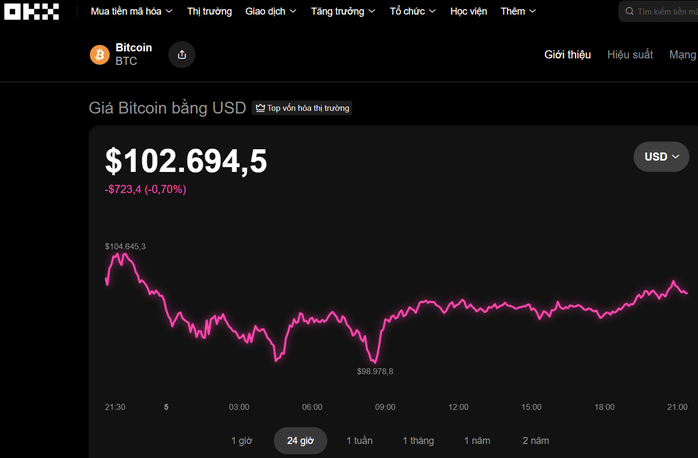Viewport: 698px width, 458px height.
Task: Expand the Thêm menu
Action: pos(518,12)
